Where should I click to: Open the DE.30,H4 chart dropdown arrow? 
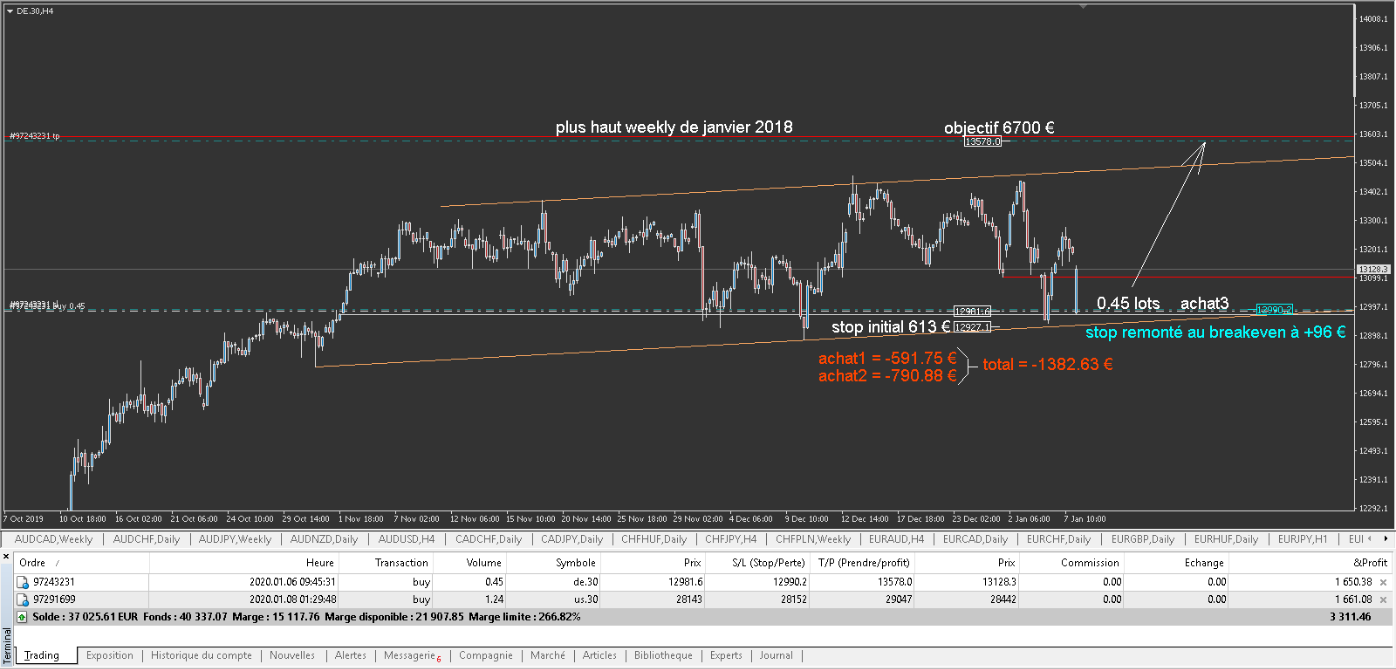click(10, 10)
